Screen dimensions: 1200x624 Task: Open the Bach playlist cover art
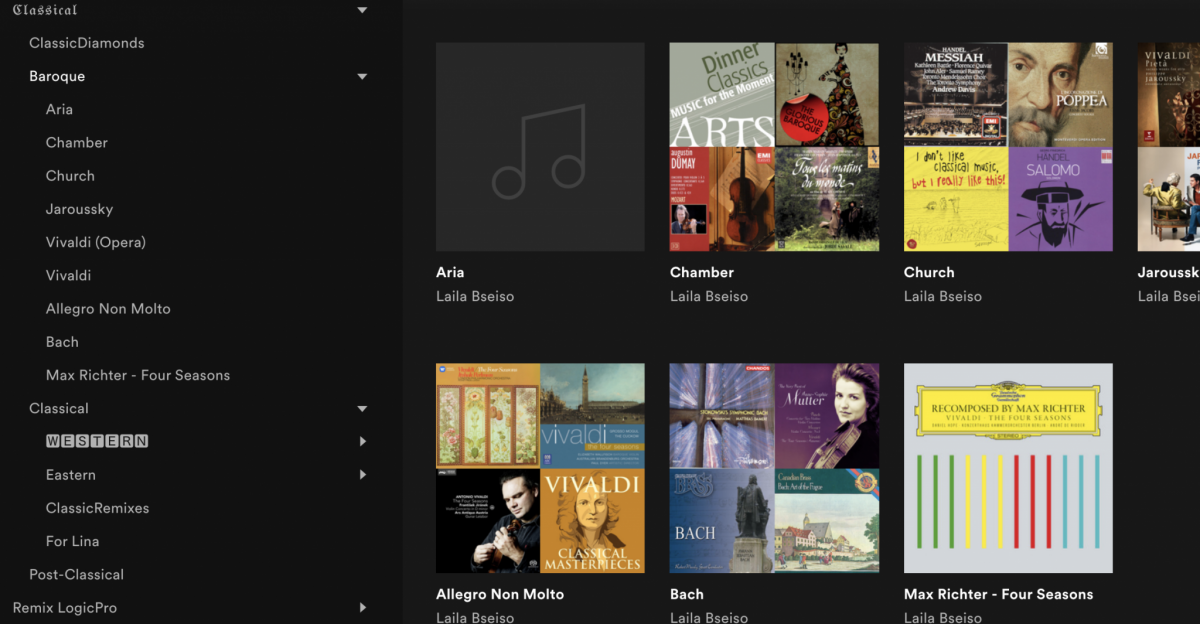tap(774, 468)
